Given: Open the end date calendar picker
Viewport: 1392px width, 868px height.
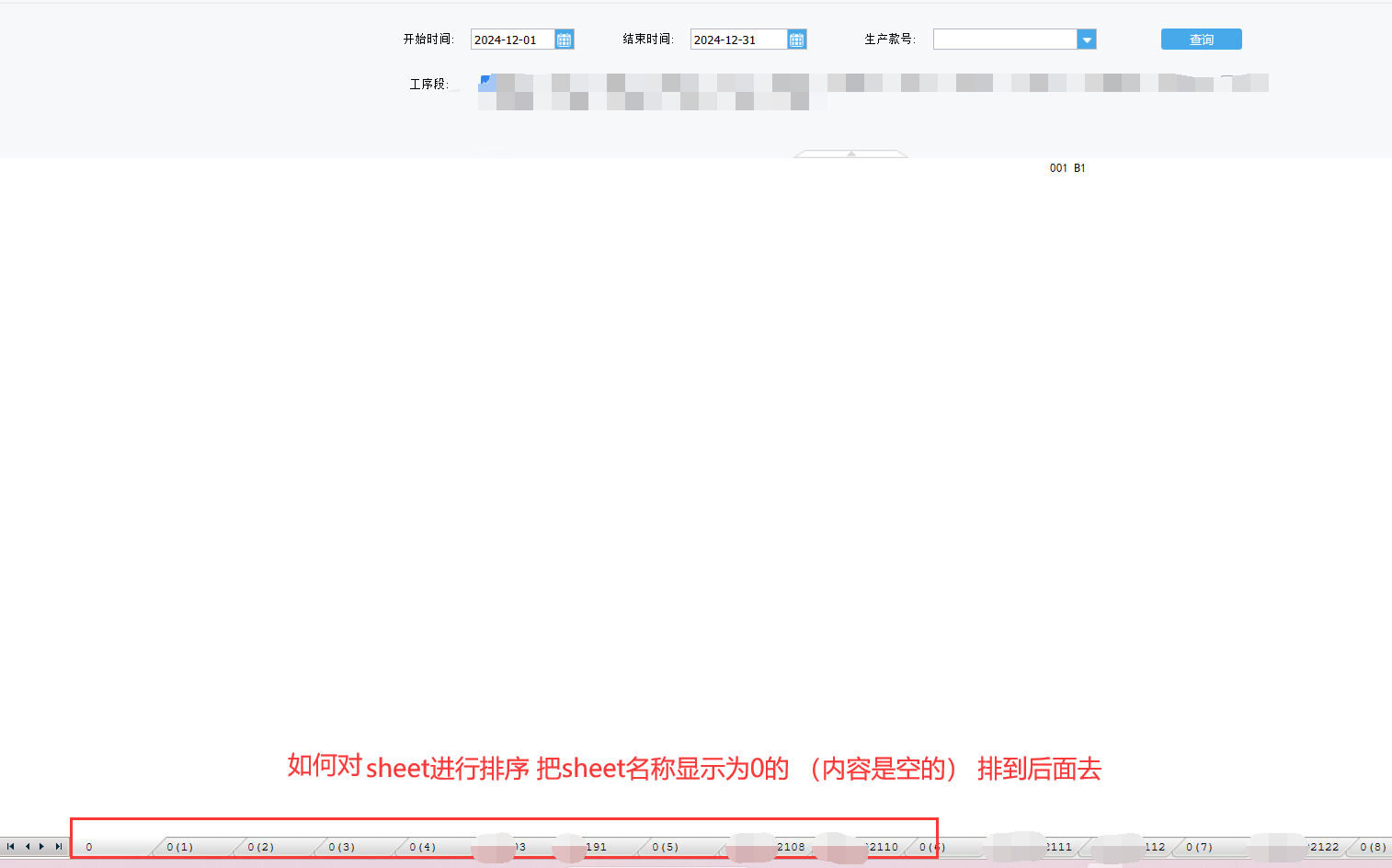Looking at the screenshot, I should click(797, 40).
